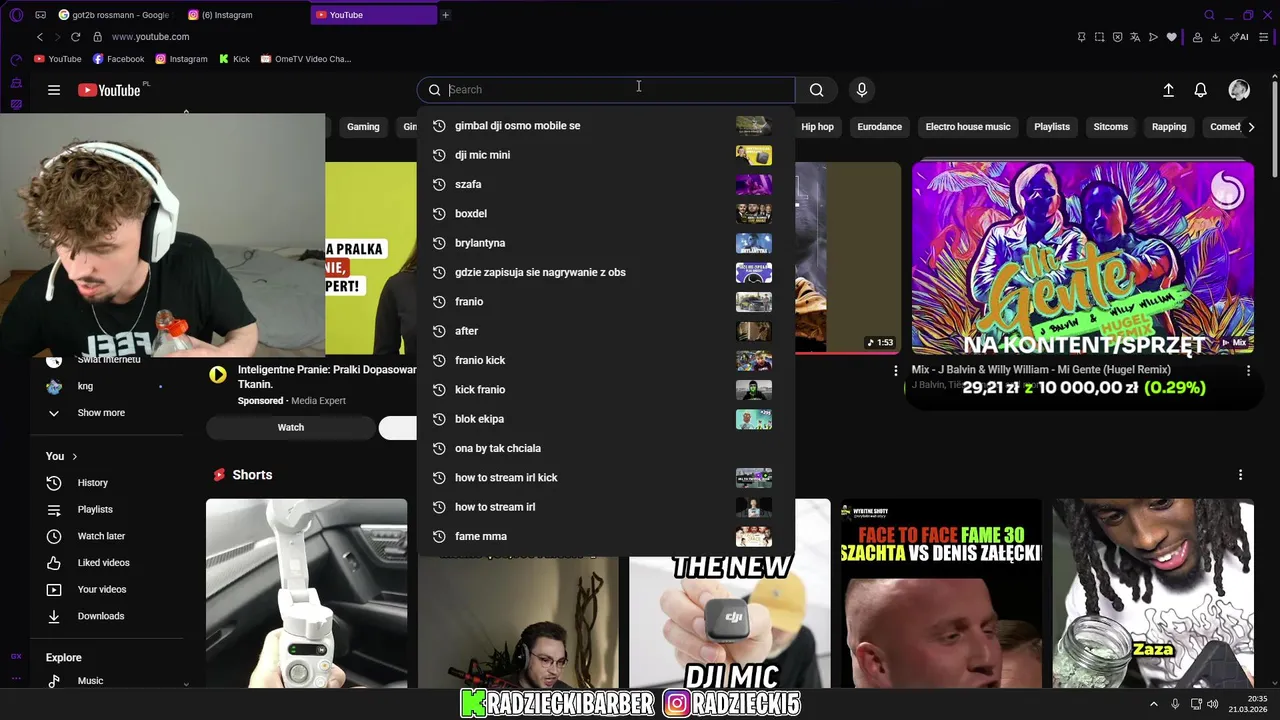
Task: Select the active YouTube browser tab
Action: [374, 15]
